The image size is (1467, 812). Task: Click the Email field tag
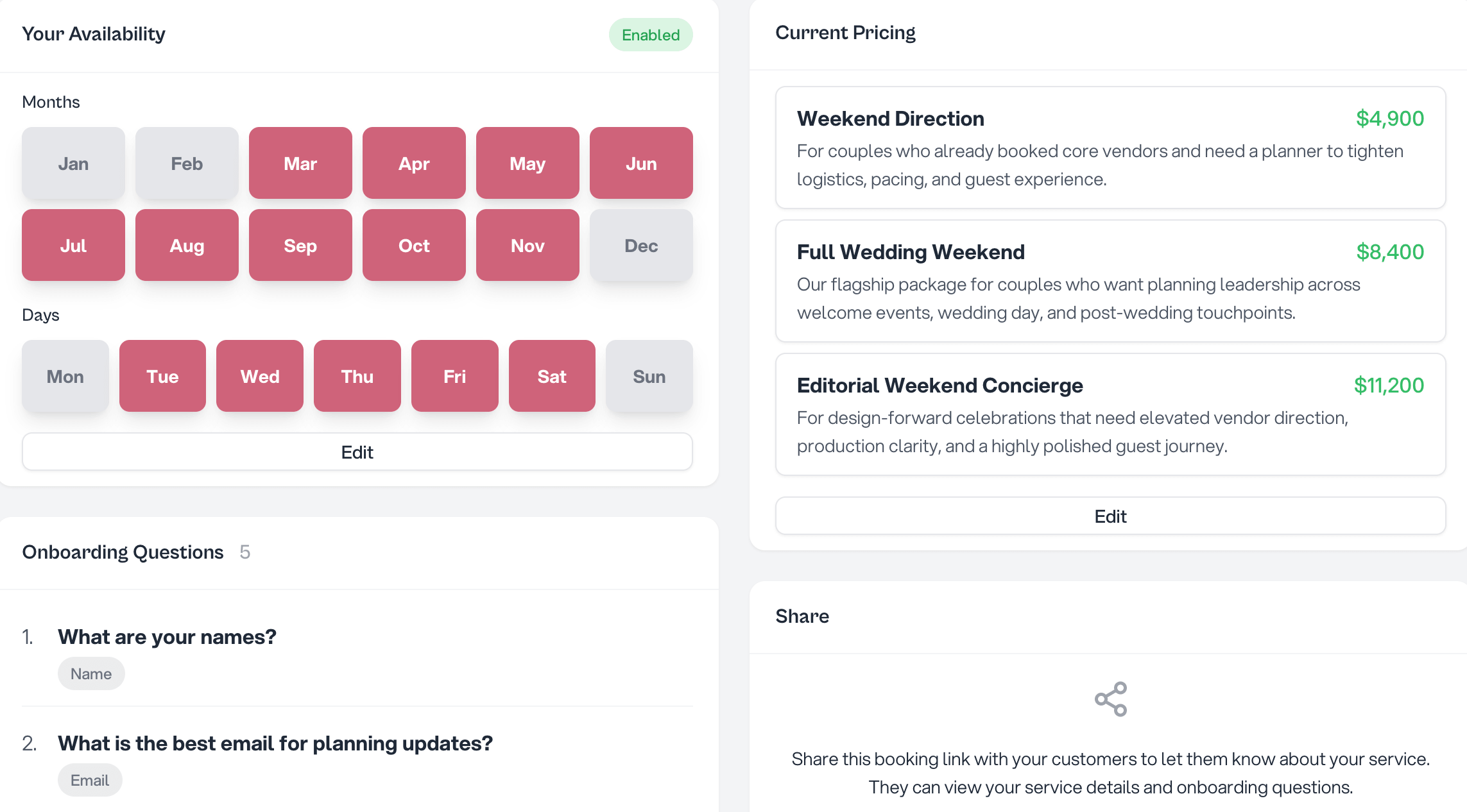point(90,780)
